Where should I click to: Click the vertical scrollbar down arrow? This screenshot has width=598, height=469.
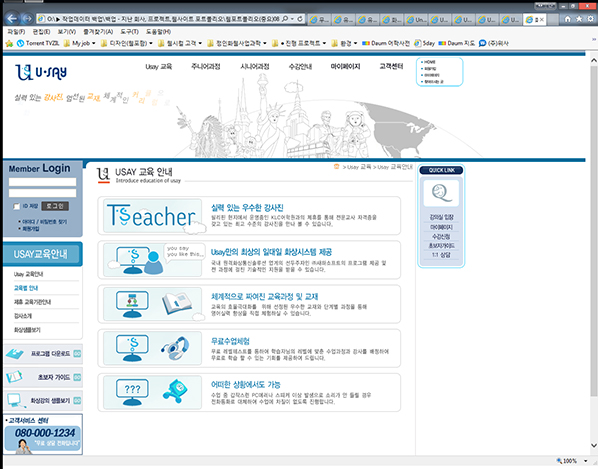pyautogui.click(x=593, y=445)
